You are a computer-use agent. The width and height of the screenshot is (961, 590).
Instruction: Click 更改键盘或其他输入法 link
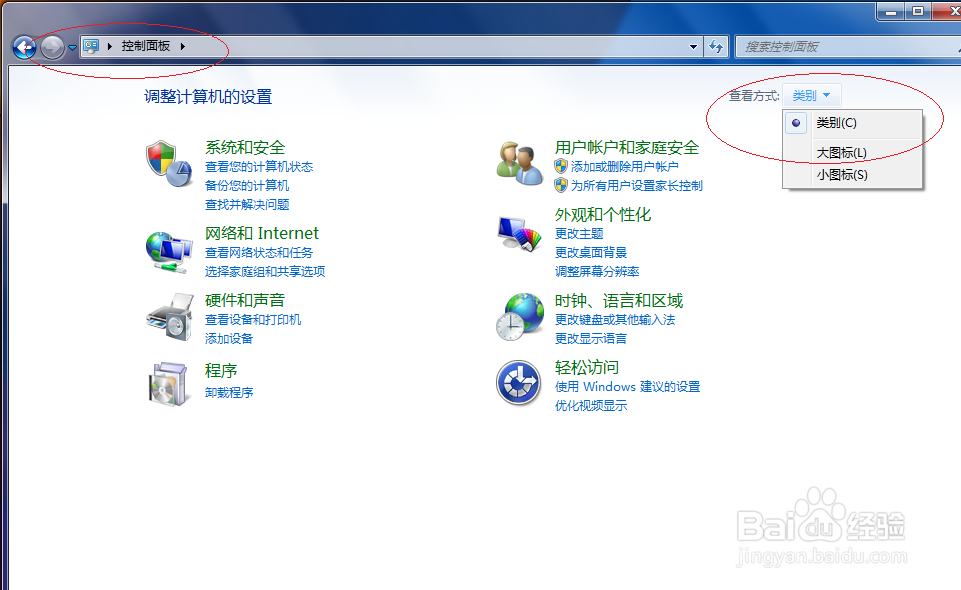[615, 319]
